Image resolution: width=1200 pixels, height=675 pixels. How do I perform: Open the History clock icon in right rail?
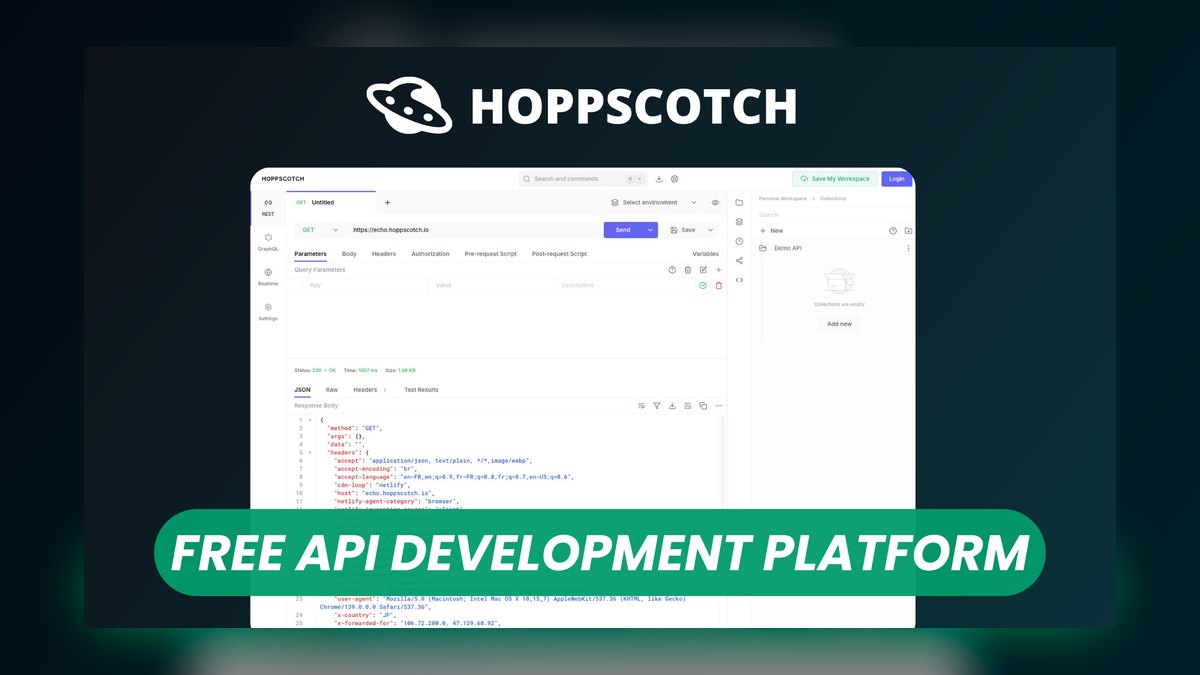tap(739, 241)
